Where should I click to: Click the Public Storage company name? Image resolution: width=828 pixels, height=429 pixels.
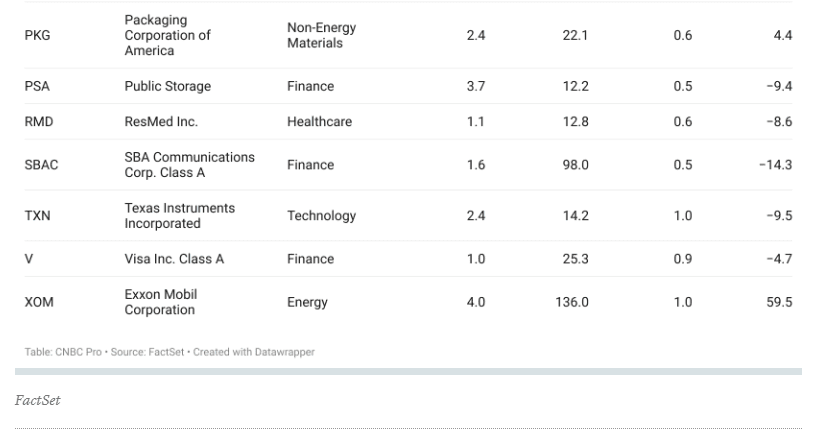(167, 86)
